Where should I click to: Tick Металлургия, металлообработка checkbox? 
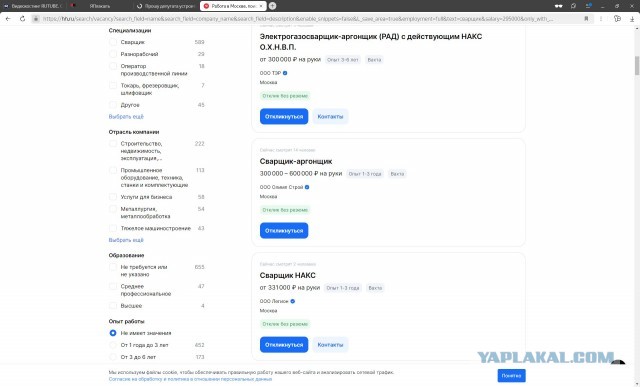pos(113,209)
